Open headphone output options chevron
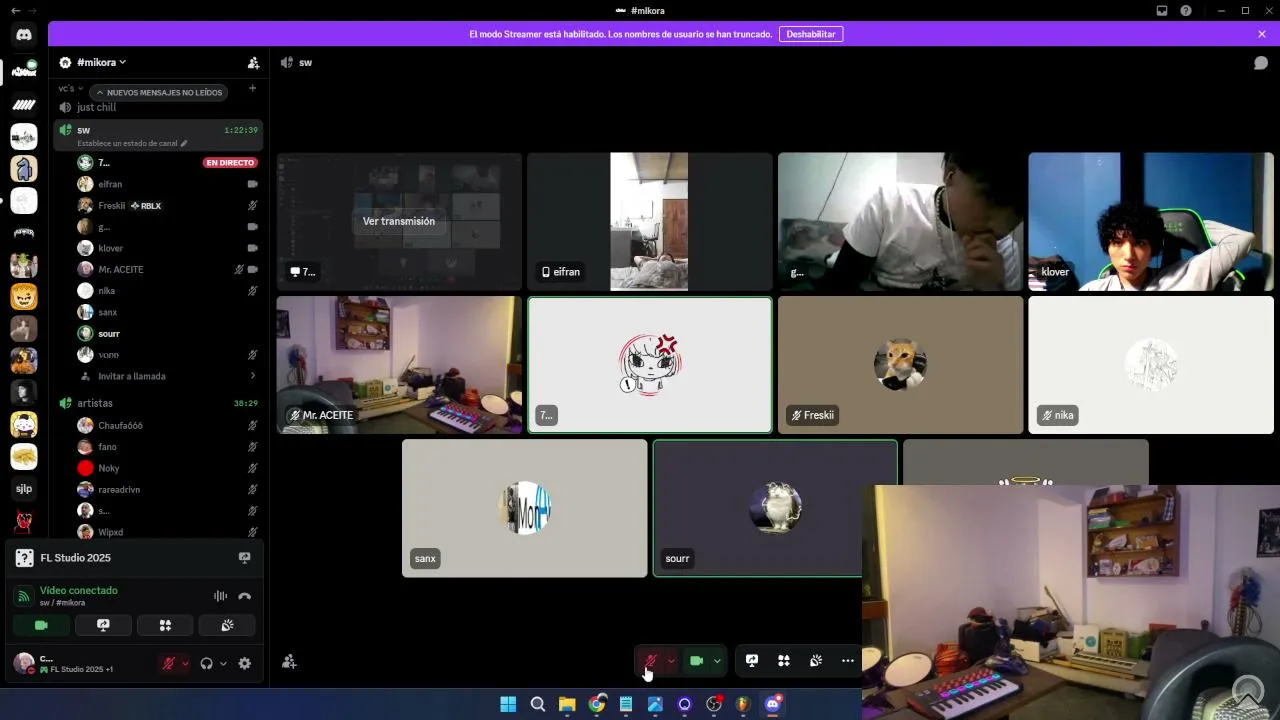The height and width of the screenshot is (720, 1280). [x=223, y=663]
